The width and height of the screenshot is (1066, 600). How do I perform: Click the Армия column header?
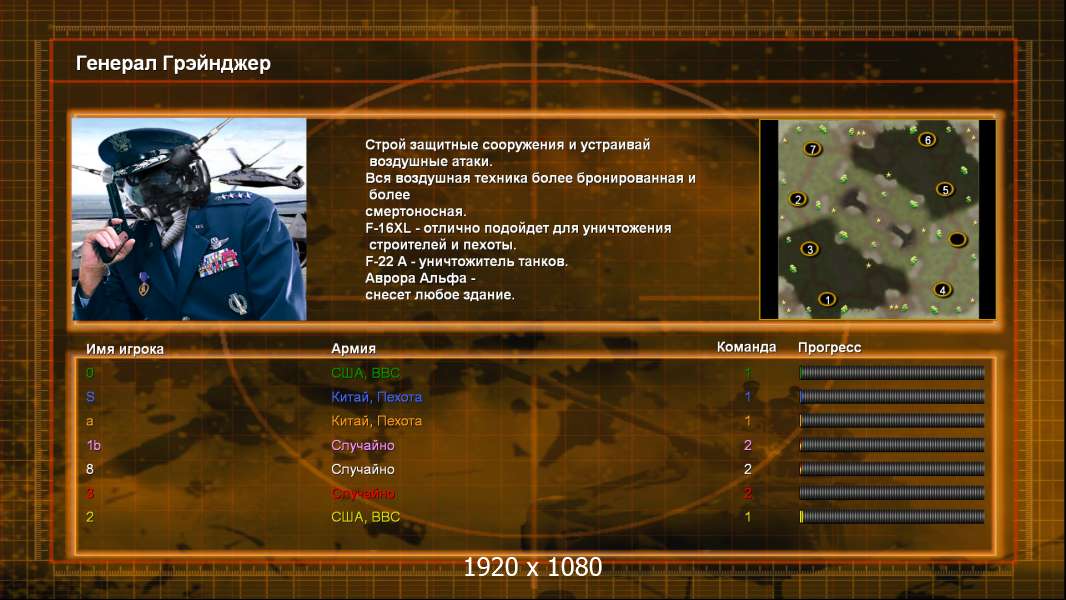point(354,349)
